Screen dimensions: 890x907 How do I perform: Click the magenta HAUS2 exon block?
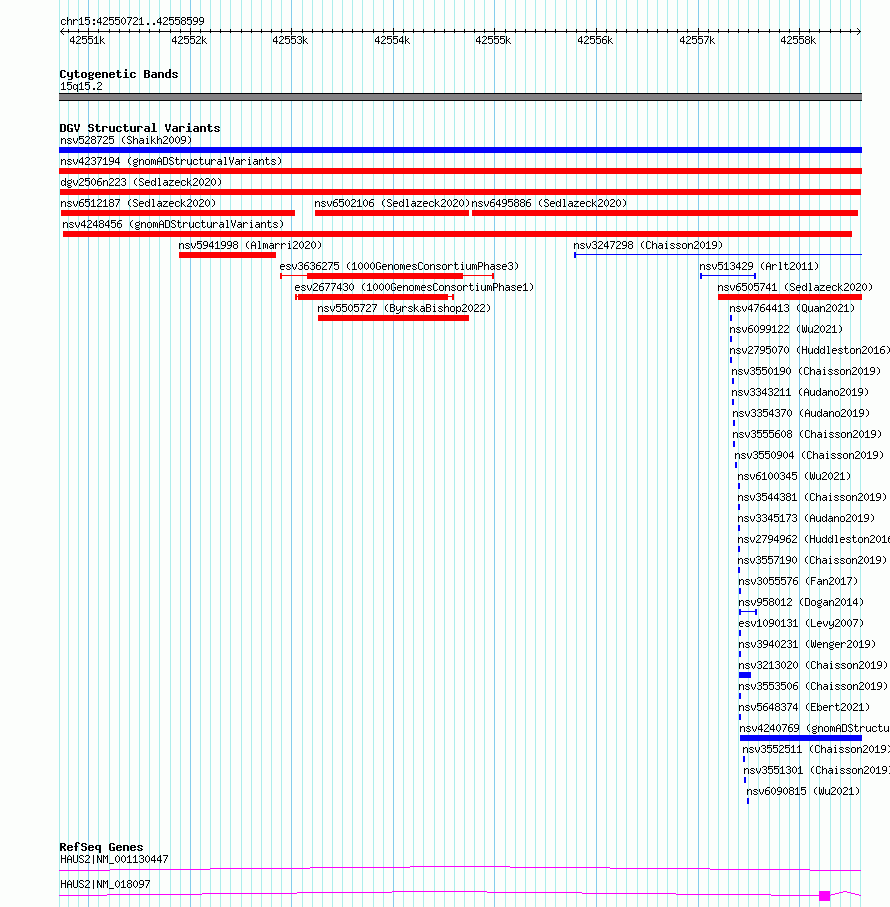825,895
